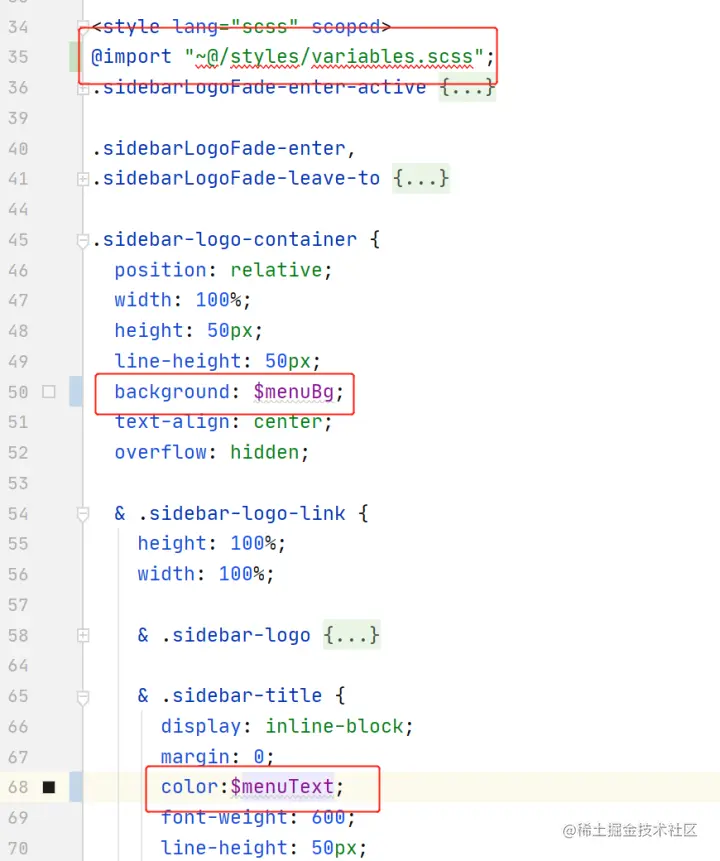The height and width of the screenshot is (861, 720).
Task: Open the {...} placeholder after .sidebar-logo
Action: (x=351, y=635)
